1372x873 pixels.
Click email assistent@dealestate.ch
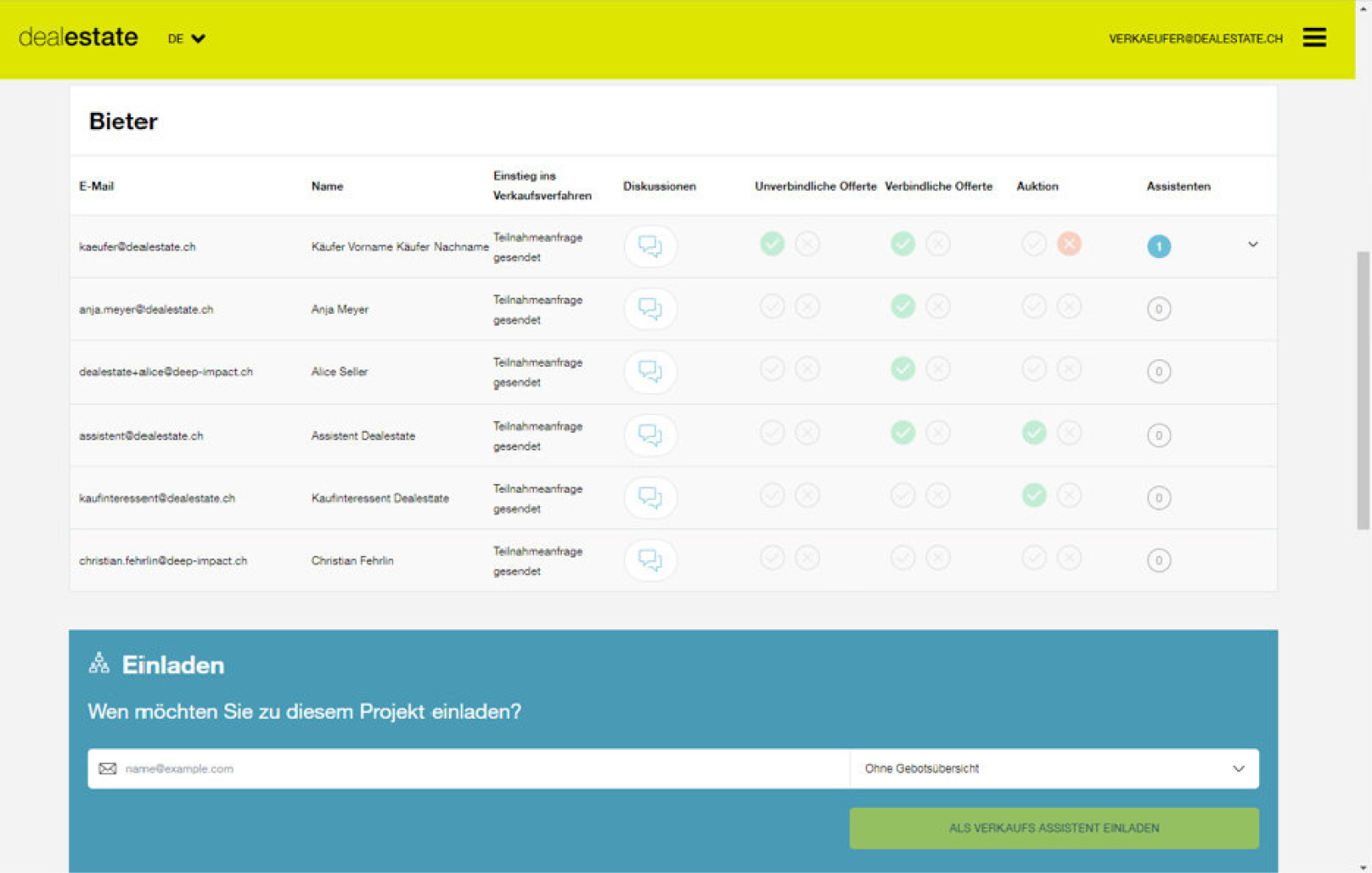pos(141,436)
